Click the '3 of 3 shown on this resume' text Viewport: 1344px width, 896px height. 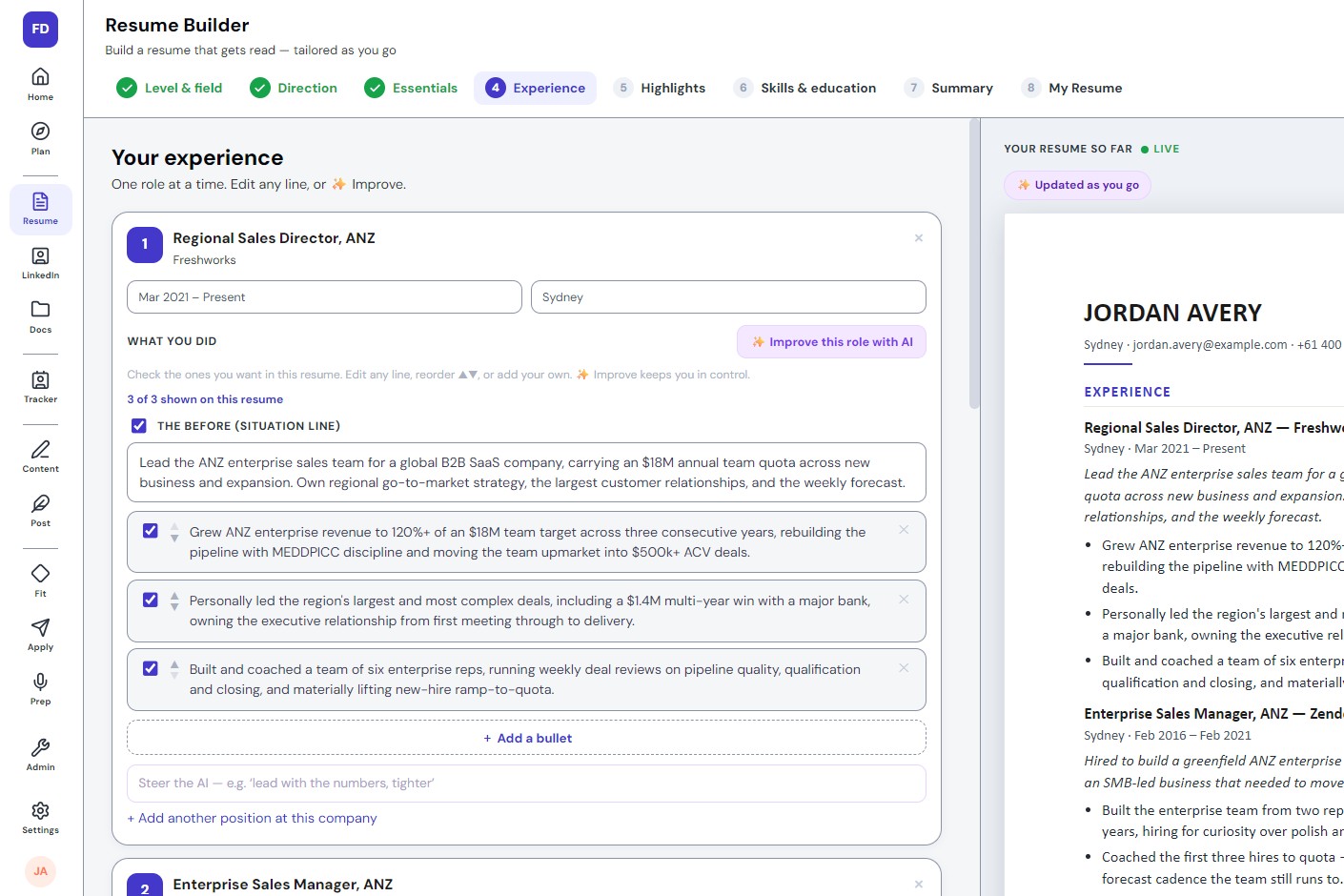coord(205,399)
